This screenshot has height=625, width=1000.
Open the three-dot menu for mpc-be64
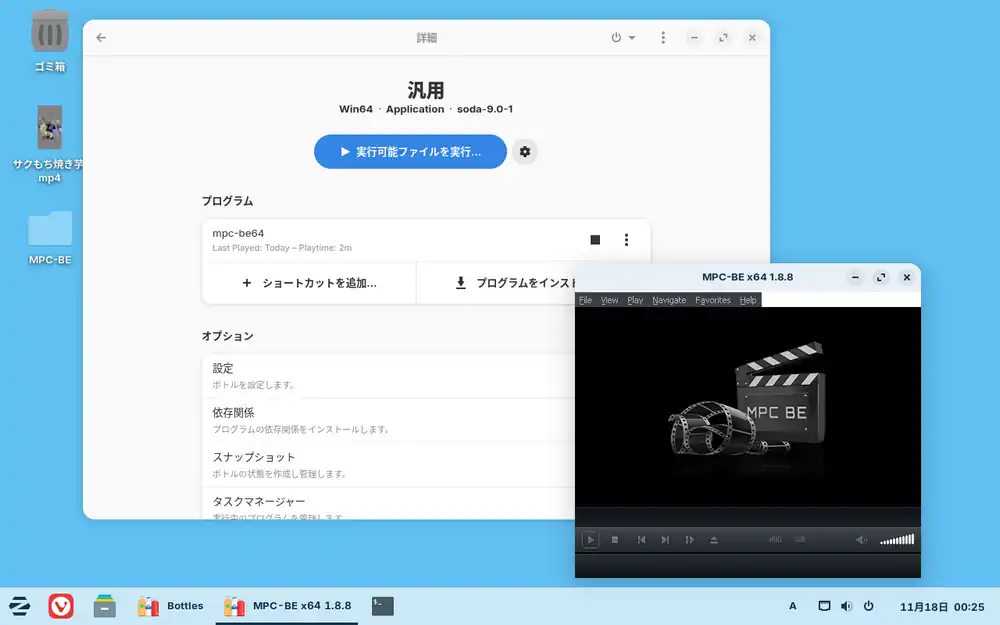pyautogui.click(x=627, y=240)
